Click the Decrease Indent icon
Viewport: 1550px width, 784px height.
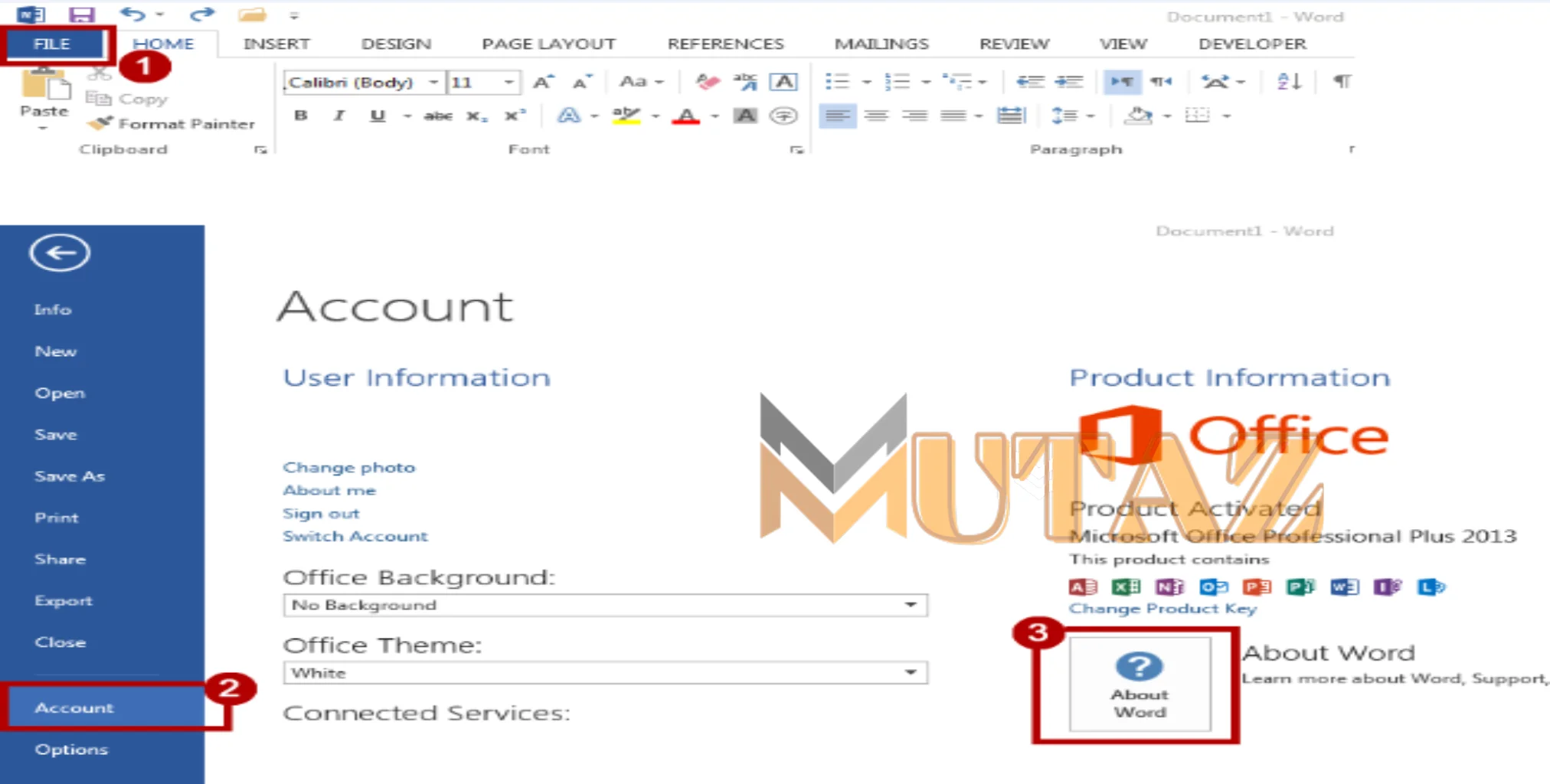(1029, 81)
